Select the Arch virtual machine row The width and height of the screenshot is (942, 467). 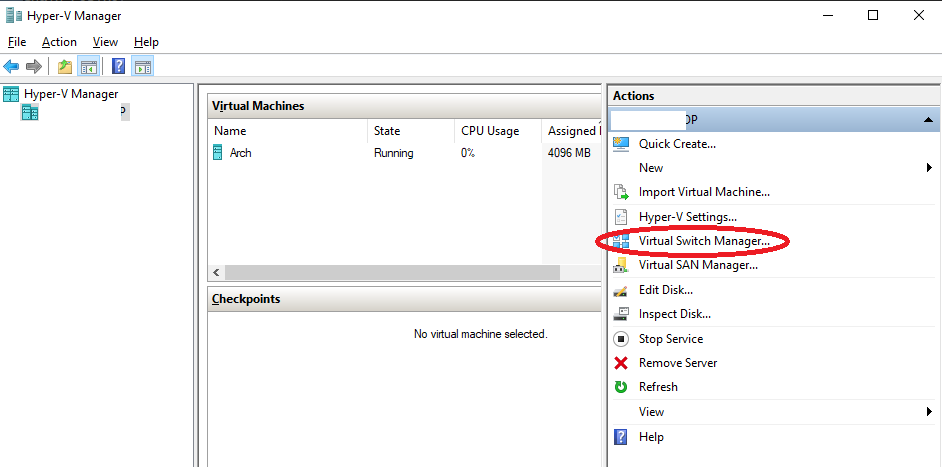[404, 153]
